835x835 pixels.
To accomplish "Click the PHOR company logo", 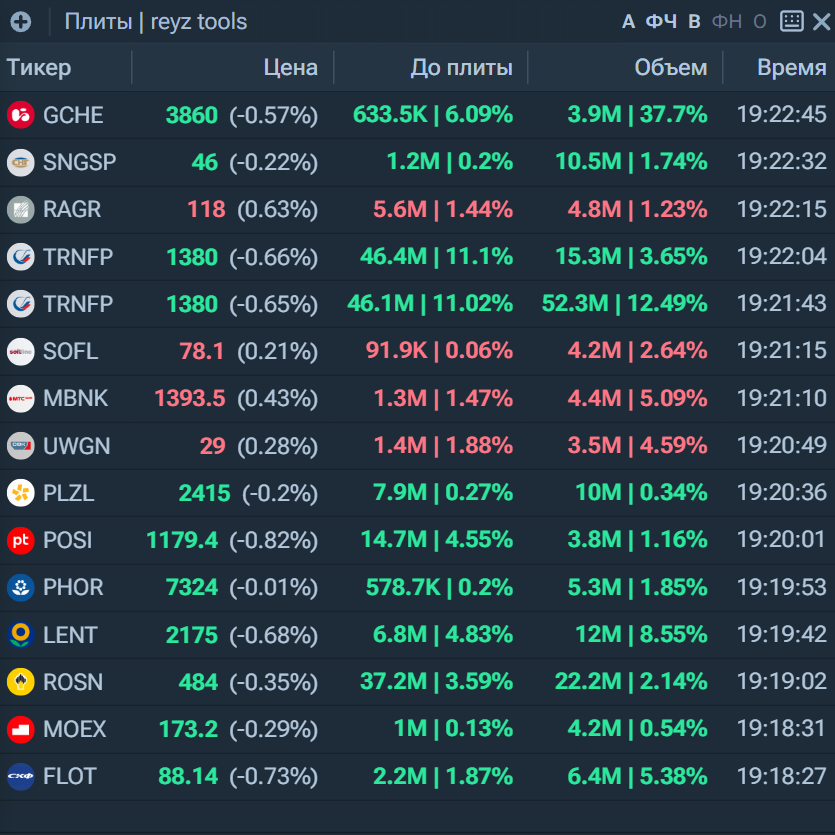I will (x=21, y=587).
